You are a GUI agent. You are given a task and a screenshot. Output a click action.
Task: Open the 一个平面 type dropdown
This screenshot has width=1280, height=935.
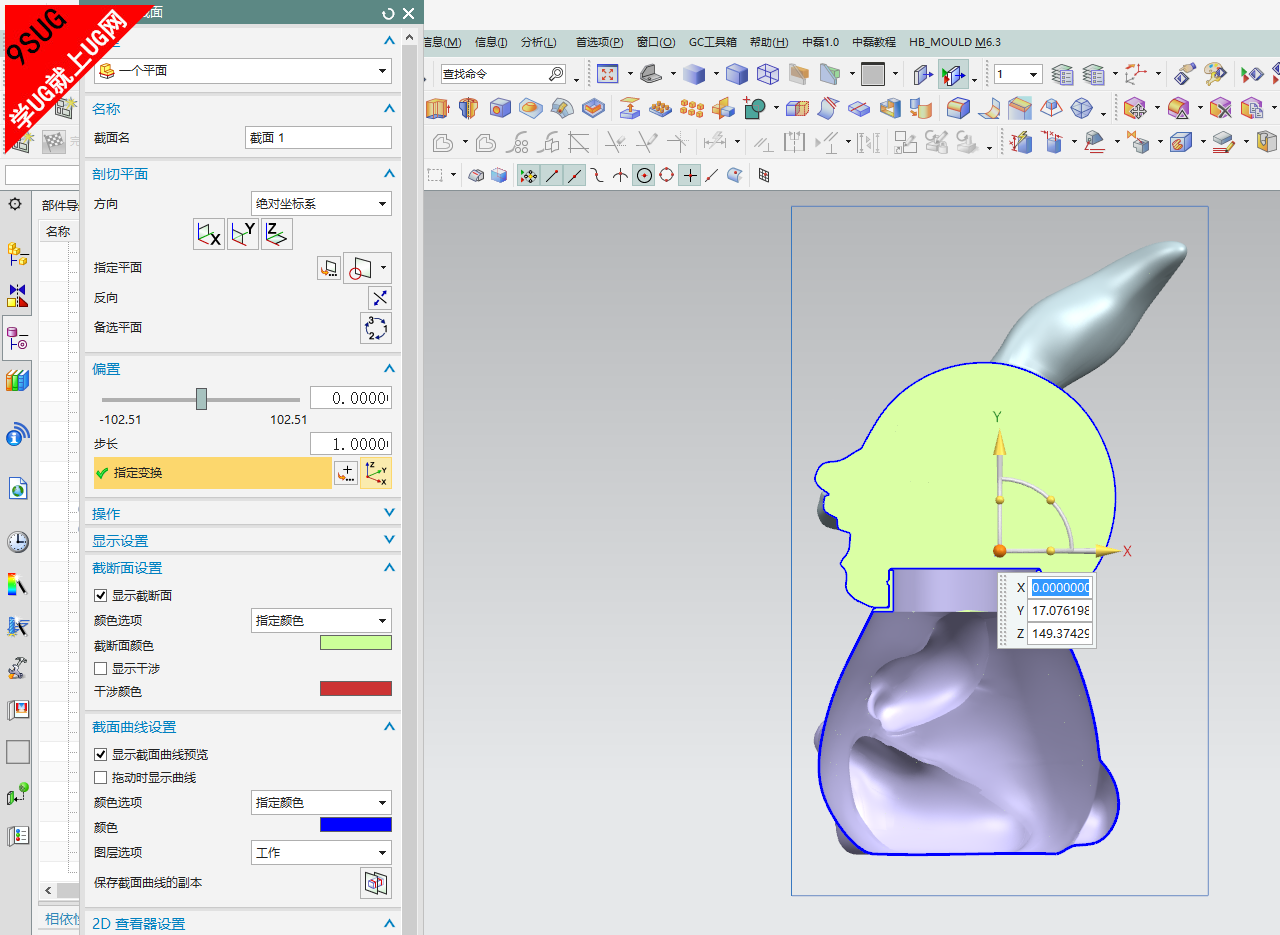243,71
